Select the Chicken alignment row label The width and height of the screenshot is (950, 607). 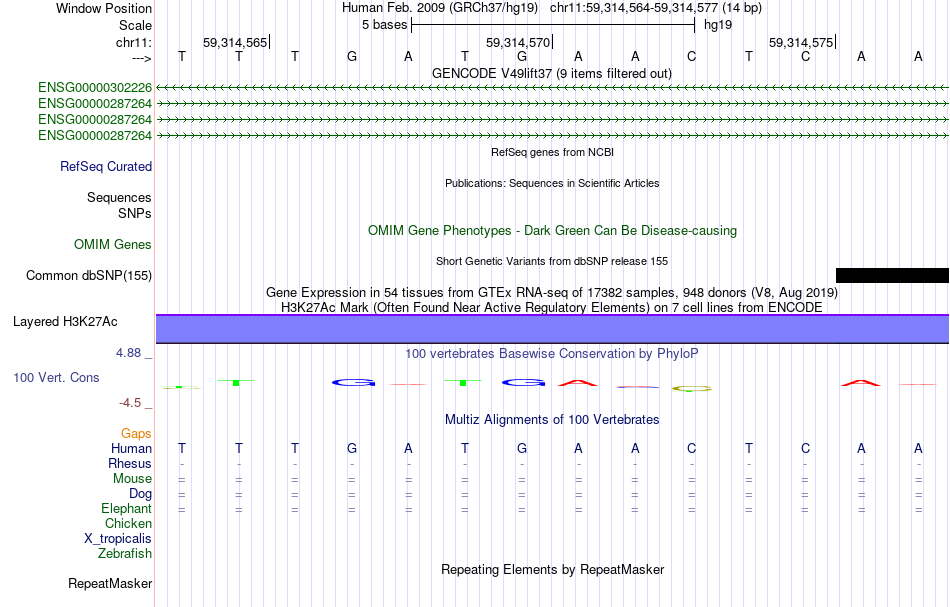pyautogui.click(x=128, y=523)
